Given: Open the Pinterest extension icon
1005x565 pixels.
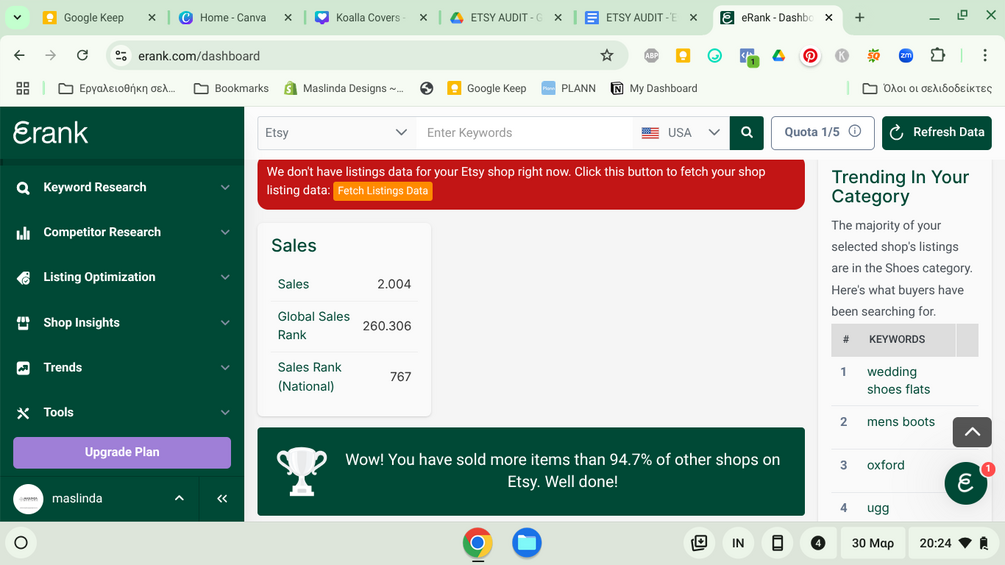Looking at the screenshot, I should (810, 56).
